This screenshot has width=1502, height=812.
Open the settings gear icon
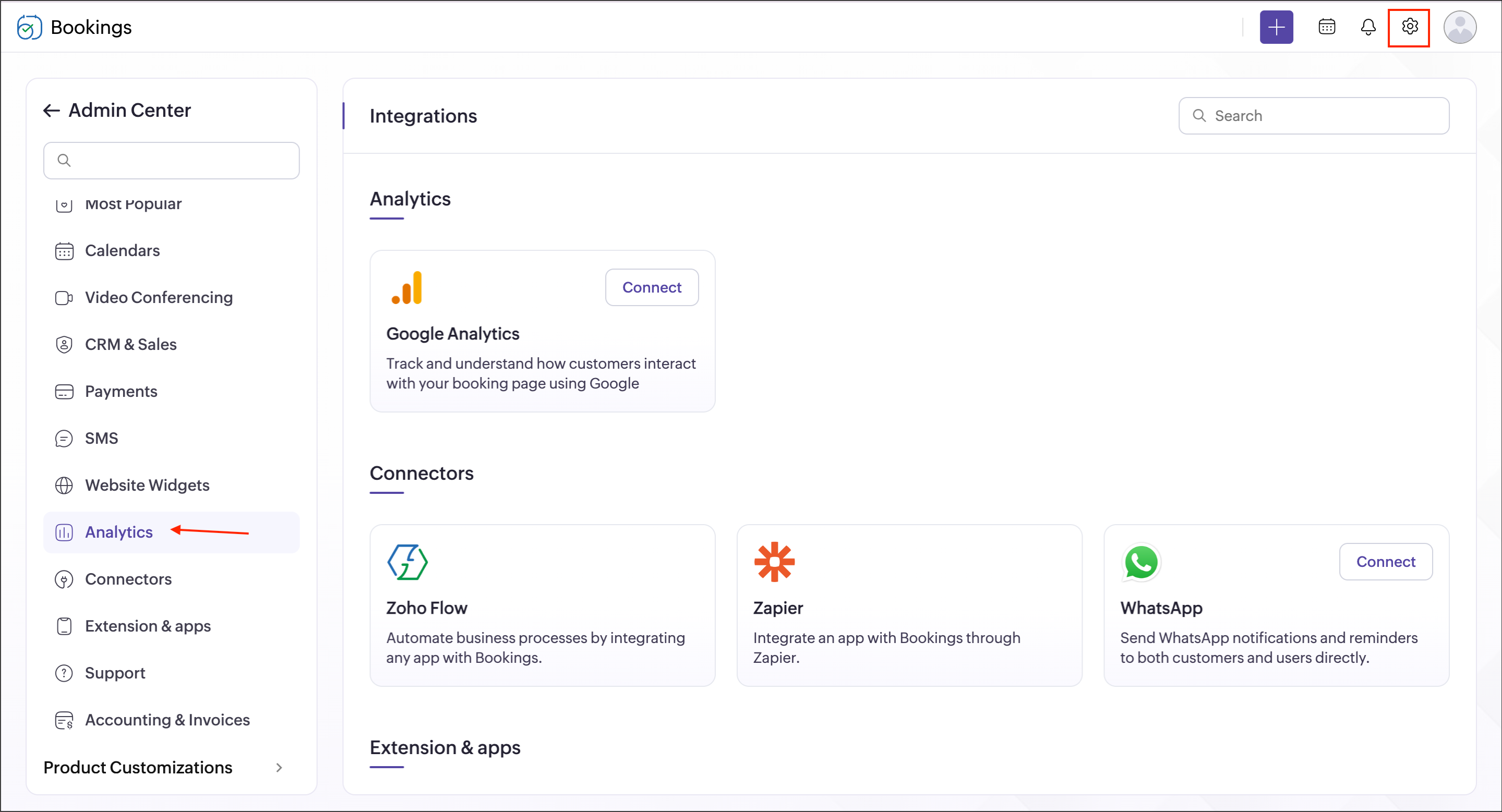[1409, 27]
